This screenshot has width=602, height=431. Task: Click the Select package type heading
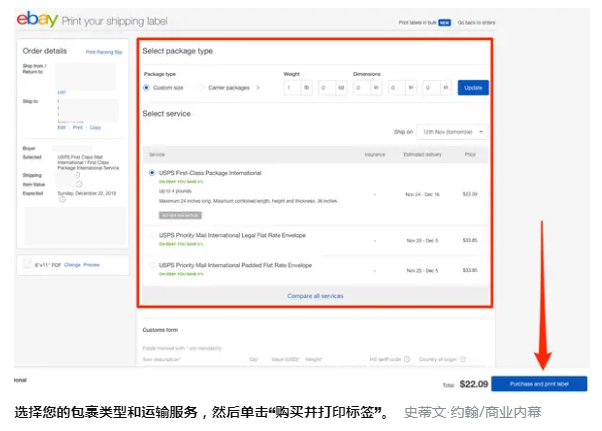pos(177,51)
